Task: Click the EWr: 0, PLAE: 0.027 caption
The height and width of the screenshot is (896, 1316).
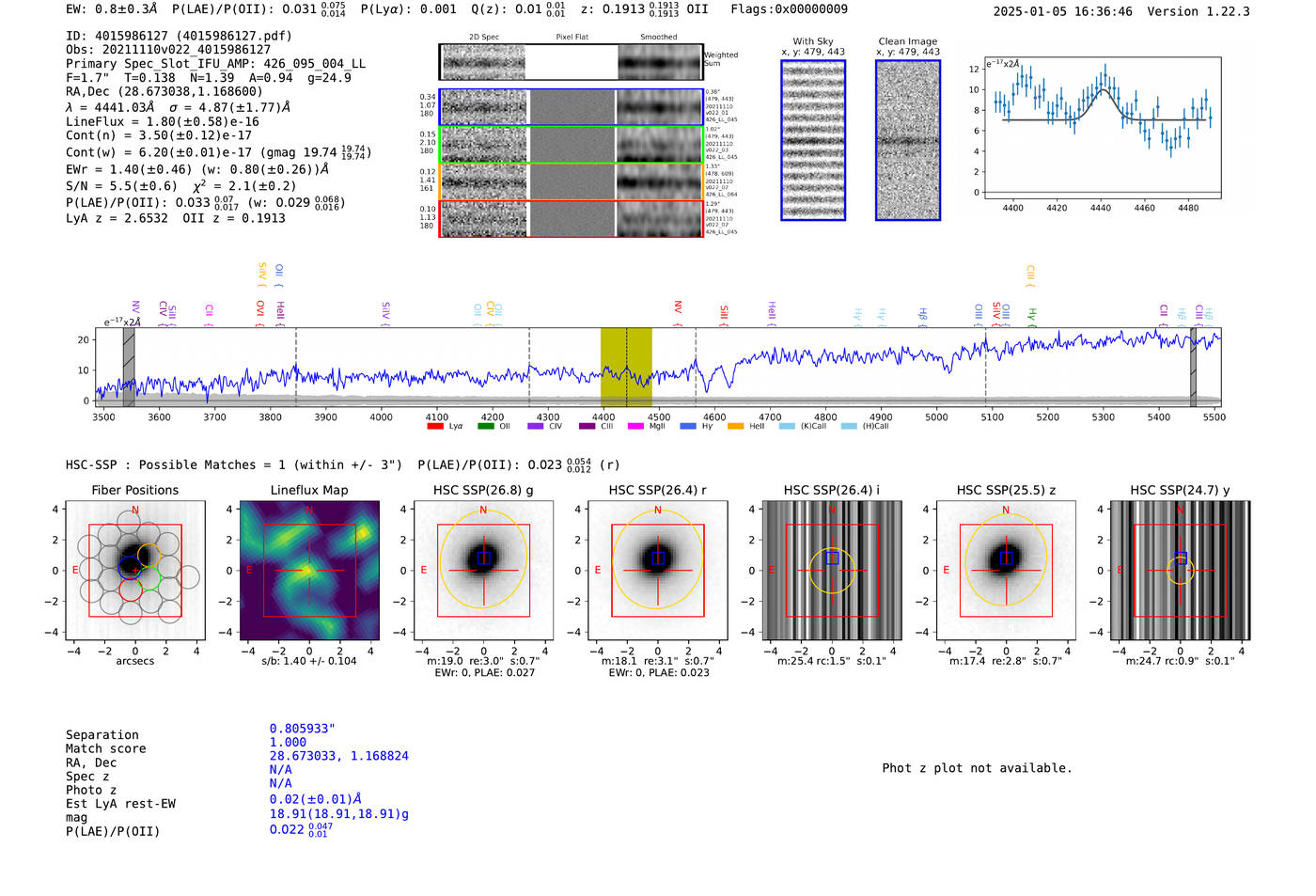Action: 484,673
